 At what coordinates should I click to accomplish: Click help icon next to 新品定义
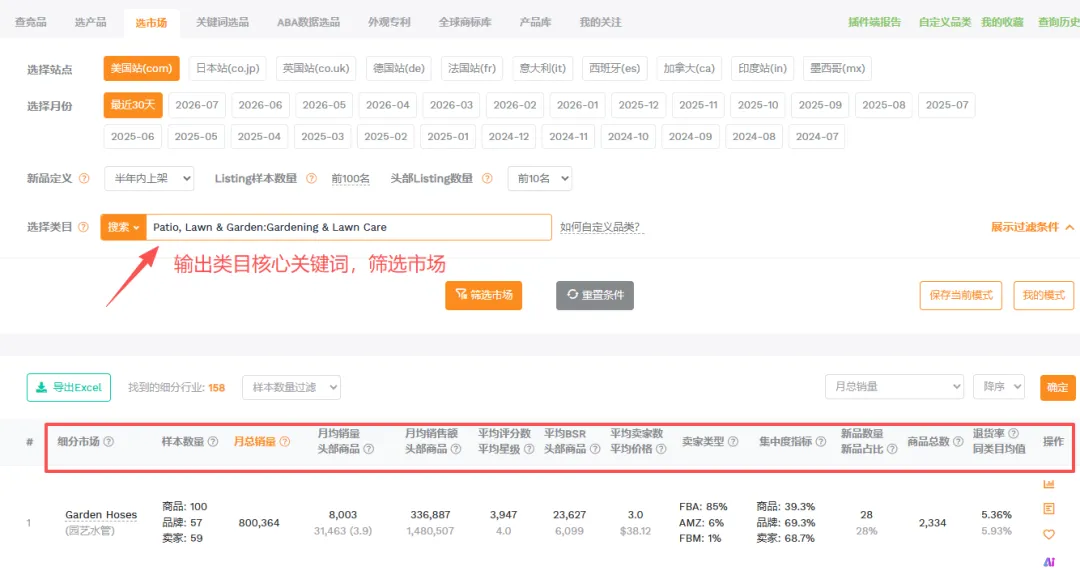pyautogui.click(x=84, y=178)
